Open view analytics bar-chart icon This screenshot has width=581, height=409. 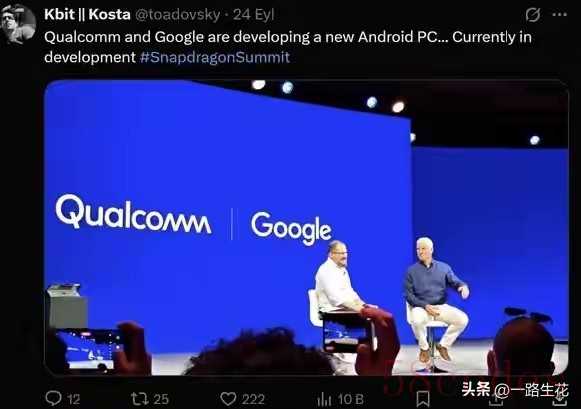point(324,399)
